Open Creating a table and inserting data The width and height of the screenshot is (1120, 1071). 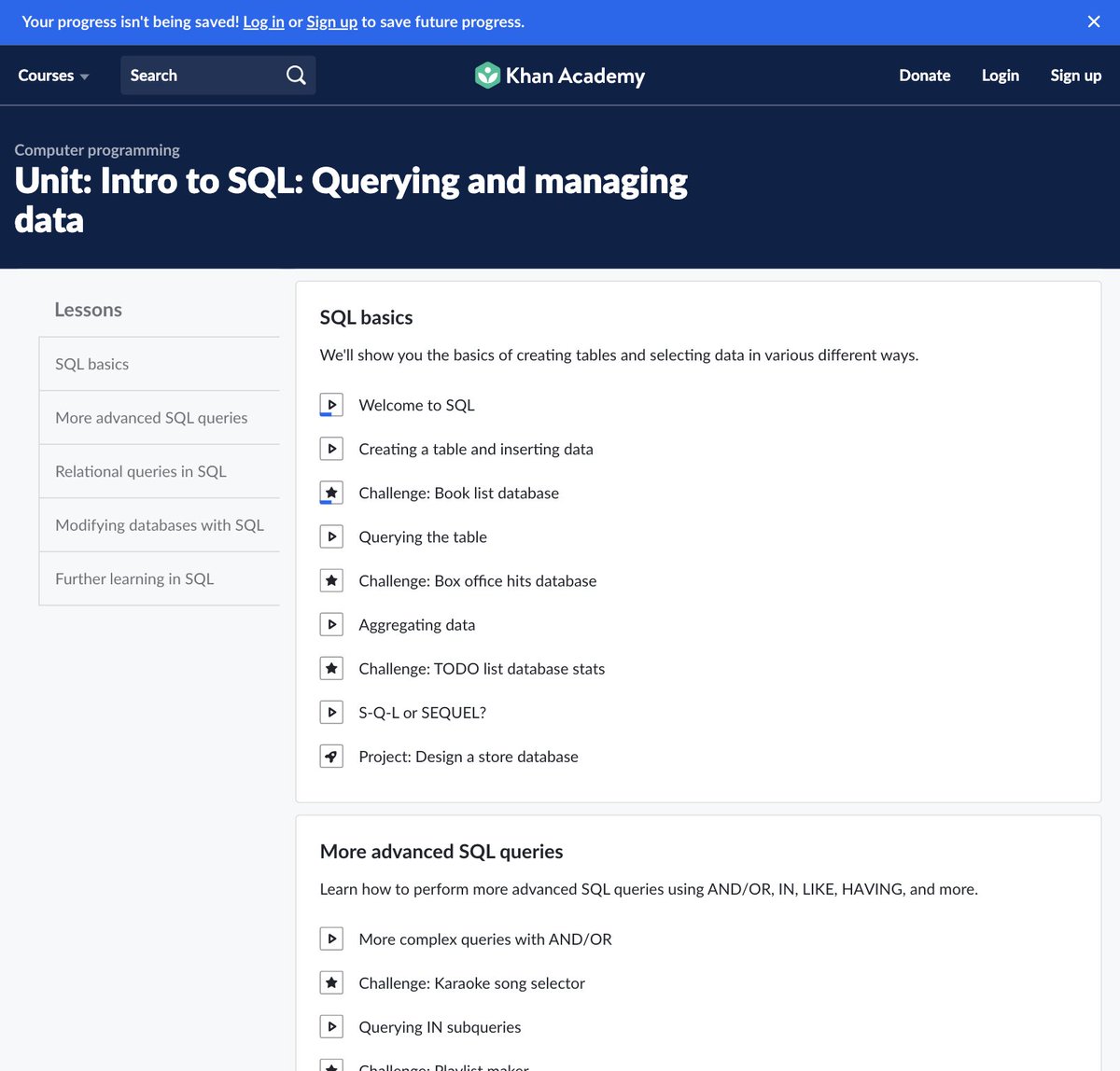tap(476, 449)
